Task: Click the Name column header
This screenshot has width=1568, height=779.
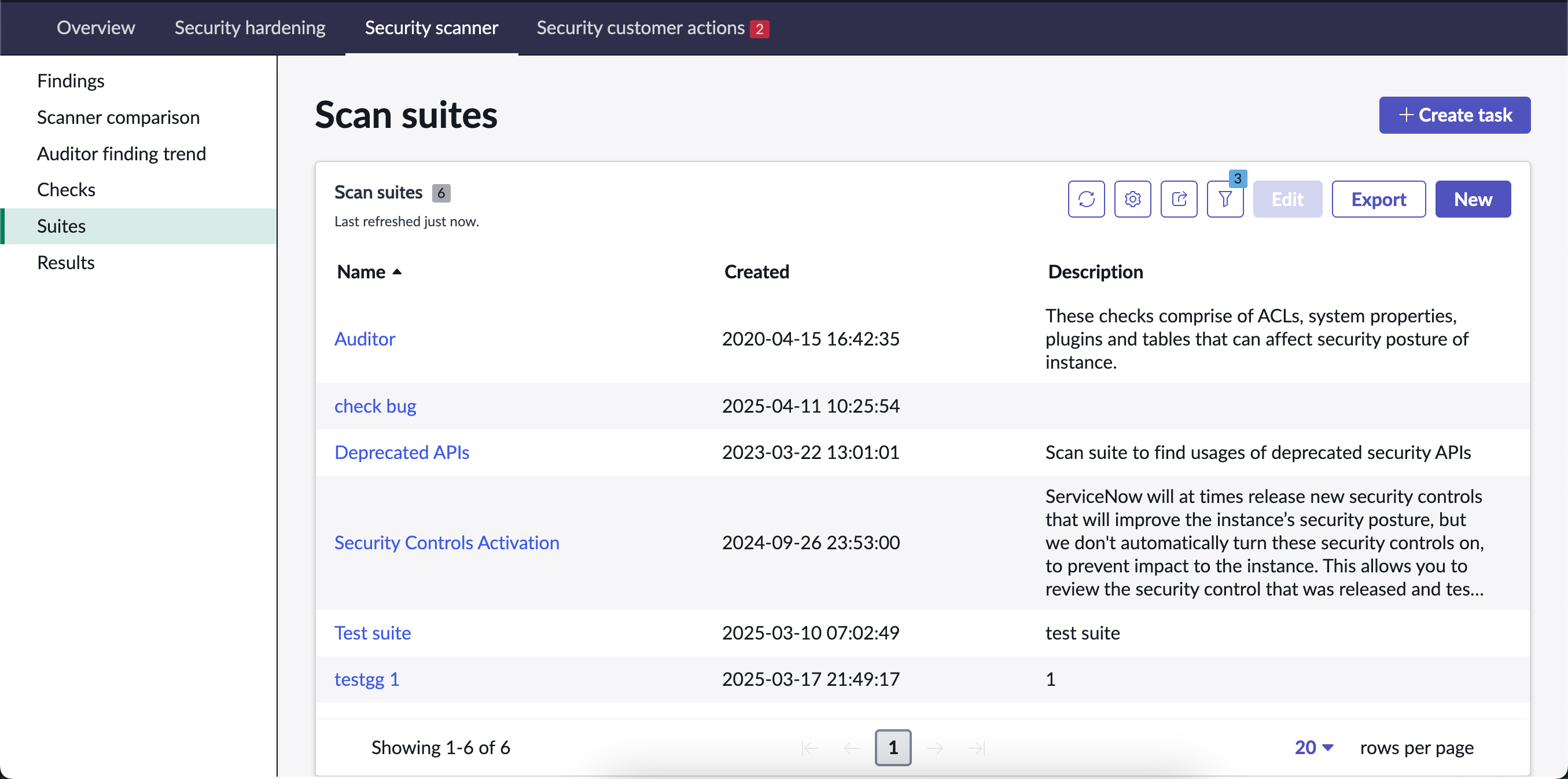Action: (x=361, y=271)
